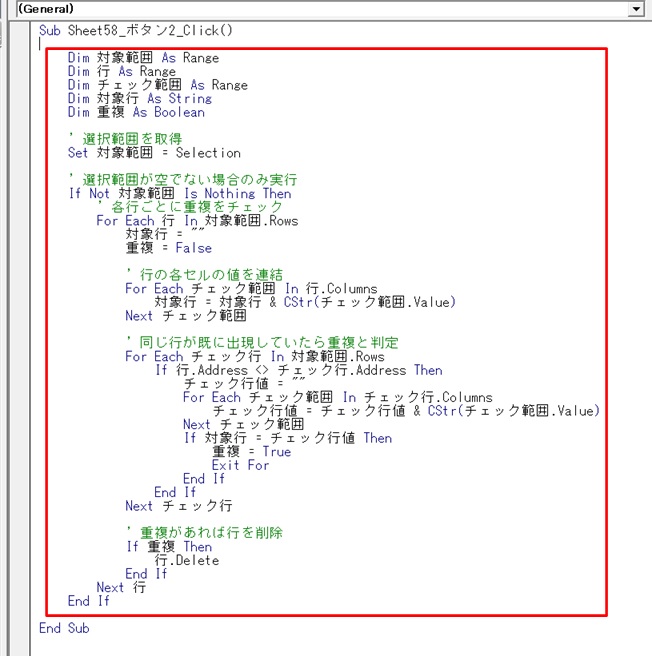Click 'チェック行値 = チェック行値 & CStr' line
Screen dimensions: 652x656
[406, 411]
